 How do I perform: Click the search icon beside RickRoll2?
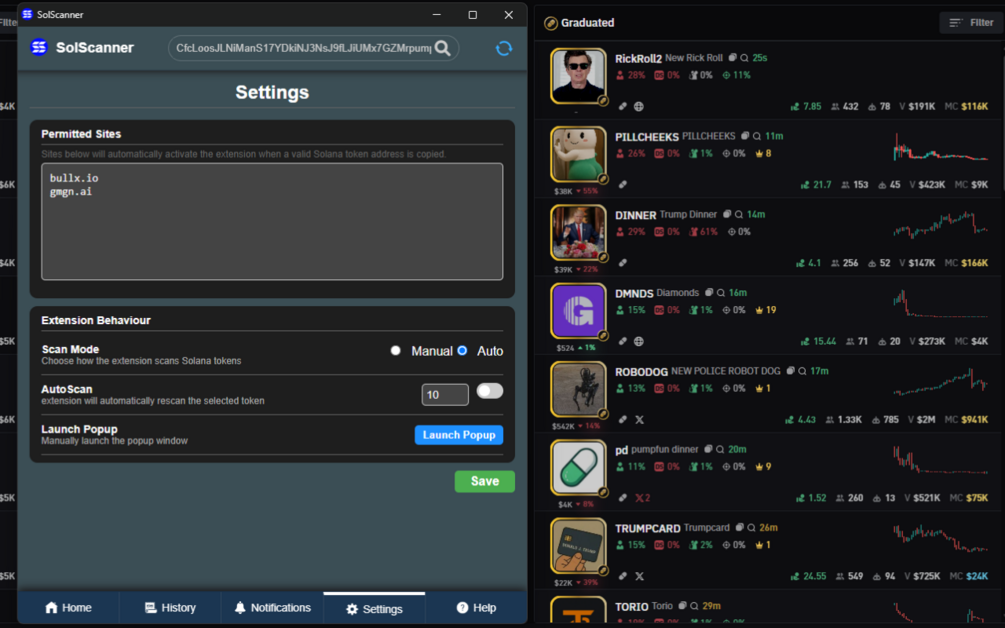point(744,58)
